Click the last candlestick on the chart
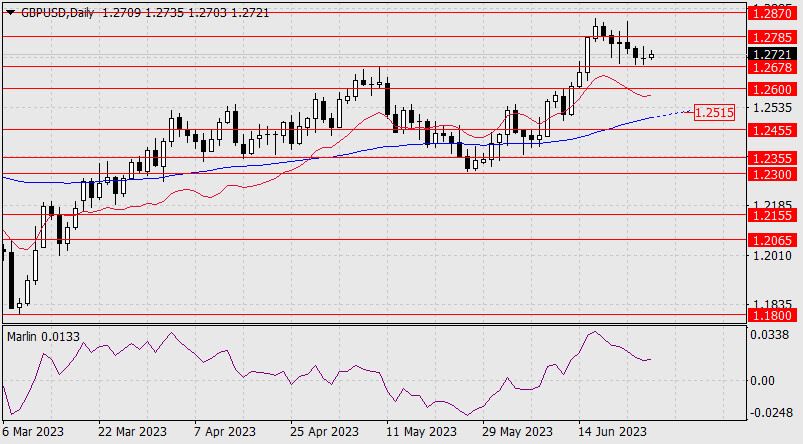The height and width of the screenshot is (444, 803). click(x=651, y=56)
